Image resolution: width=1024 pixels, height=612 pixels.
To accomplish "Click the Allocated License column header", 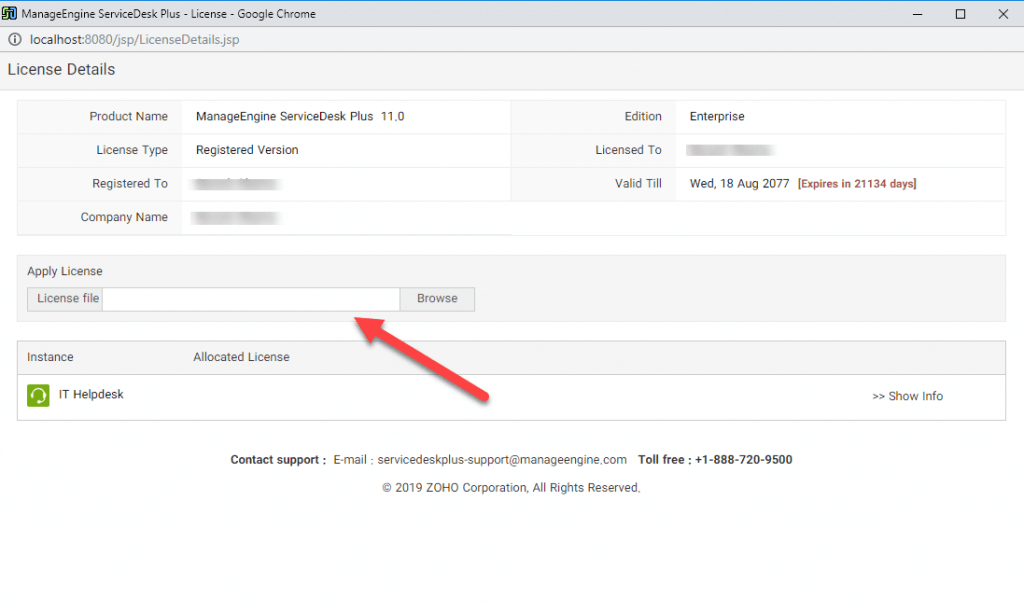I will pos(241,357).
